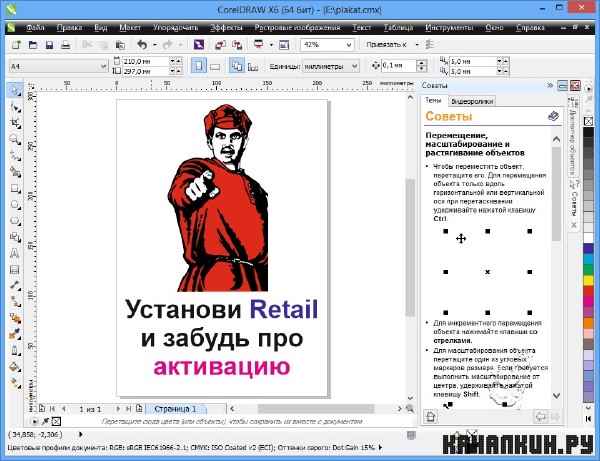The height and width of the screenshot is (461, 600).
Task: Select the Rectangle tool
Action: (x=15, y=188)
